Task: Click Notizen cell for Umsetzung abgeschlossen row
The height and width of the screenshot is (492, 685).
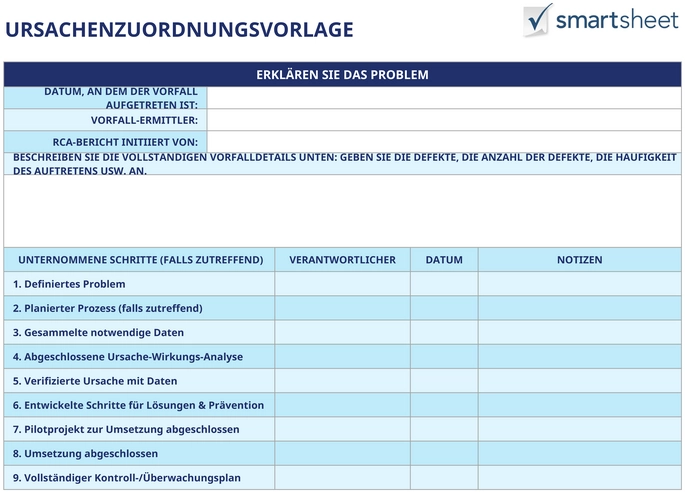Action: click(x=580, y=454)
